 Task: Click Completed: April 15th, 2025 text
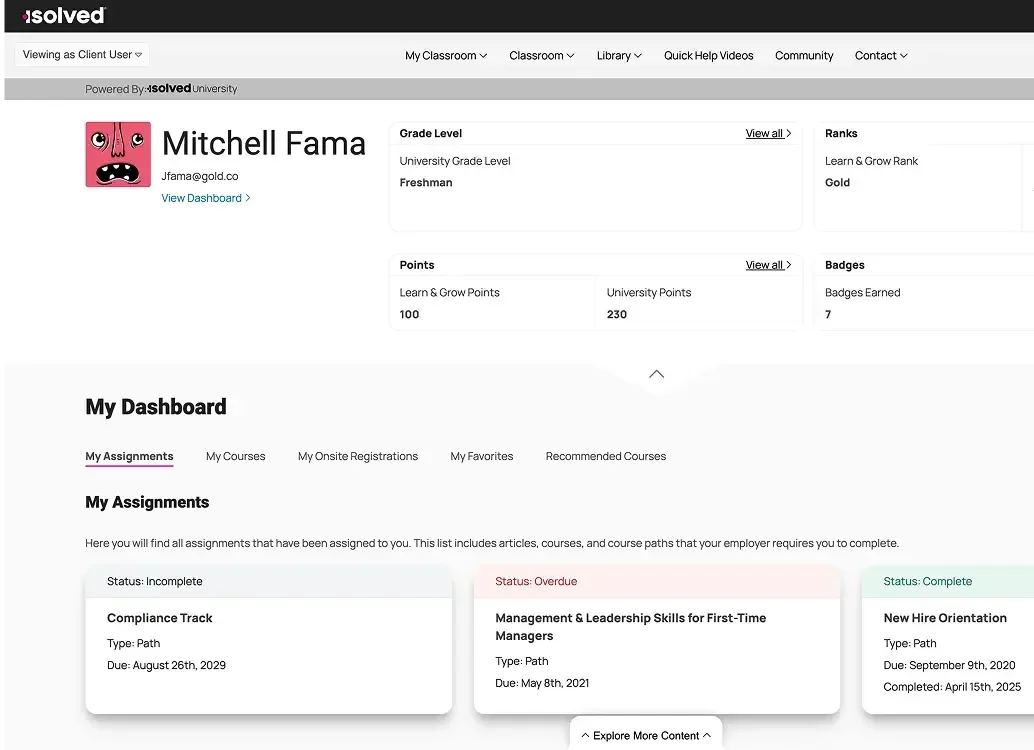pos(952,687)
